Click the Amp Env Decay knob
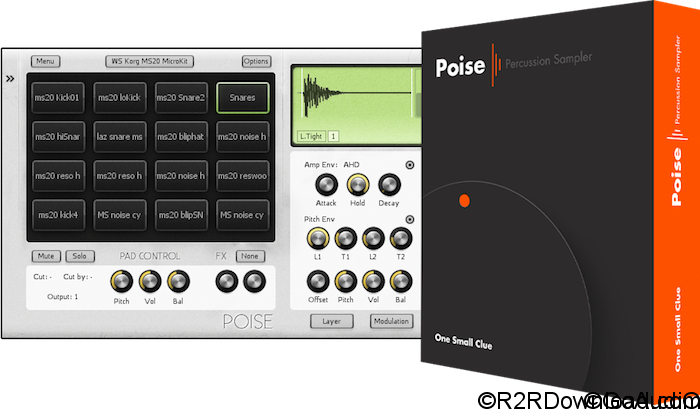700x409 pixels. pyautogui.click(x=389, y=184)
